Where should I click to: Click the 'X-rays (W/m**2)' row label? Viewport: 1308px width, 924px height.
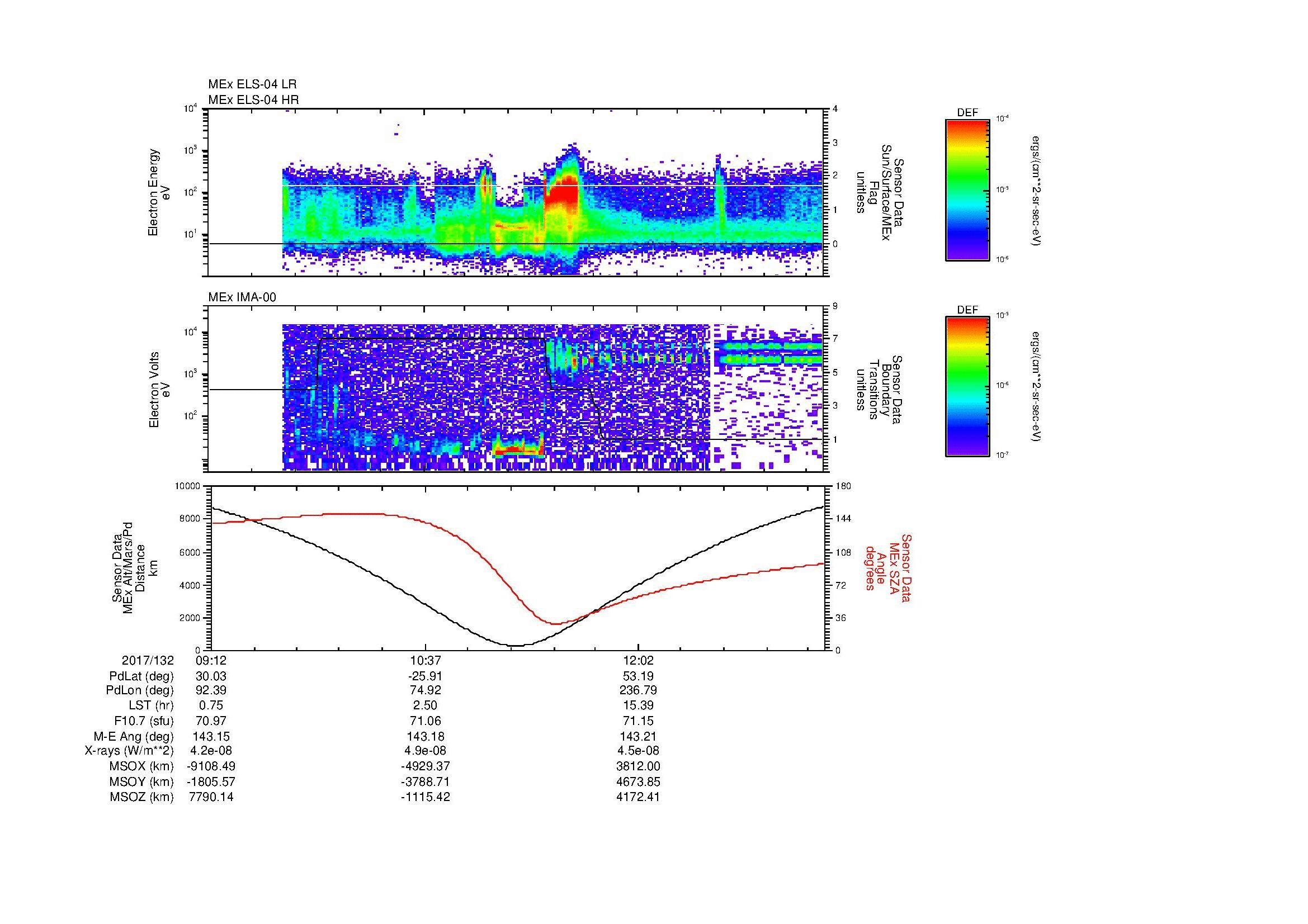129,751
